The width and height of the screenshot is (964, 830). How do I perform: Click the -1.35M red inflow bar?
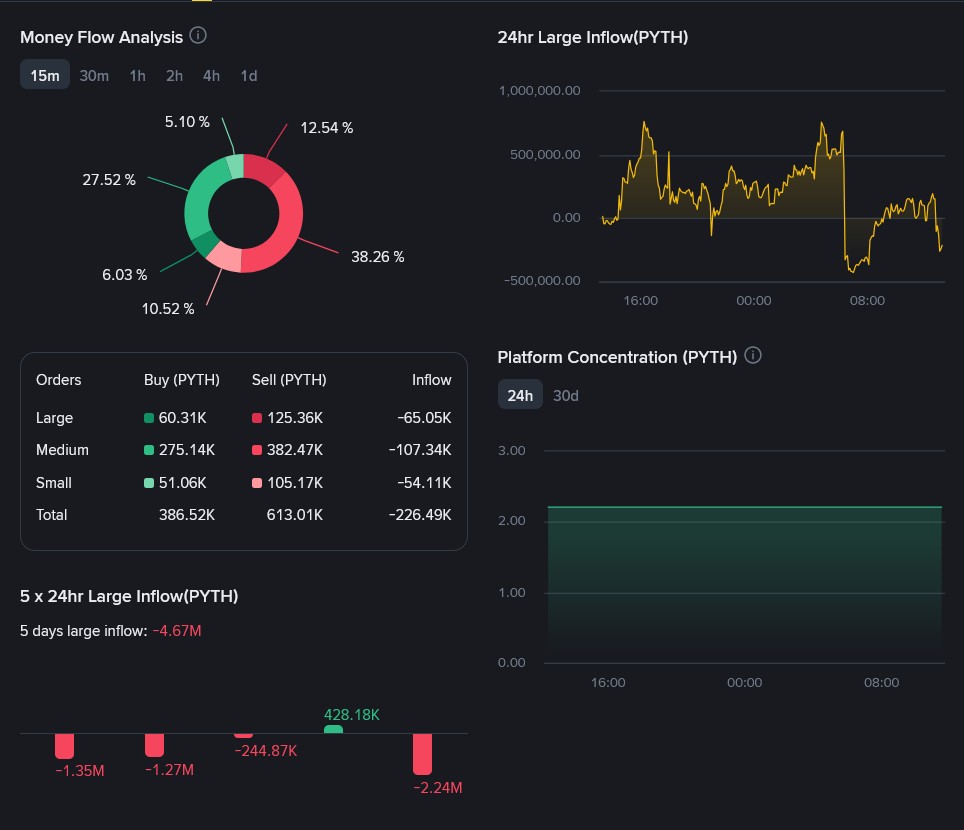(65, 745)
